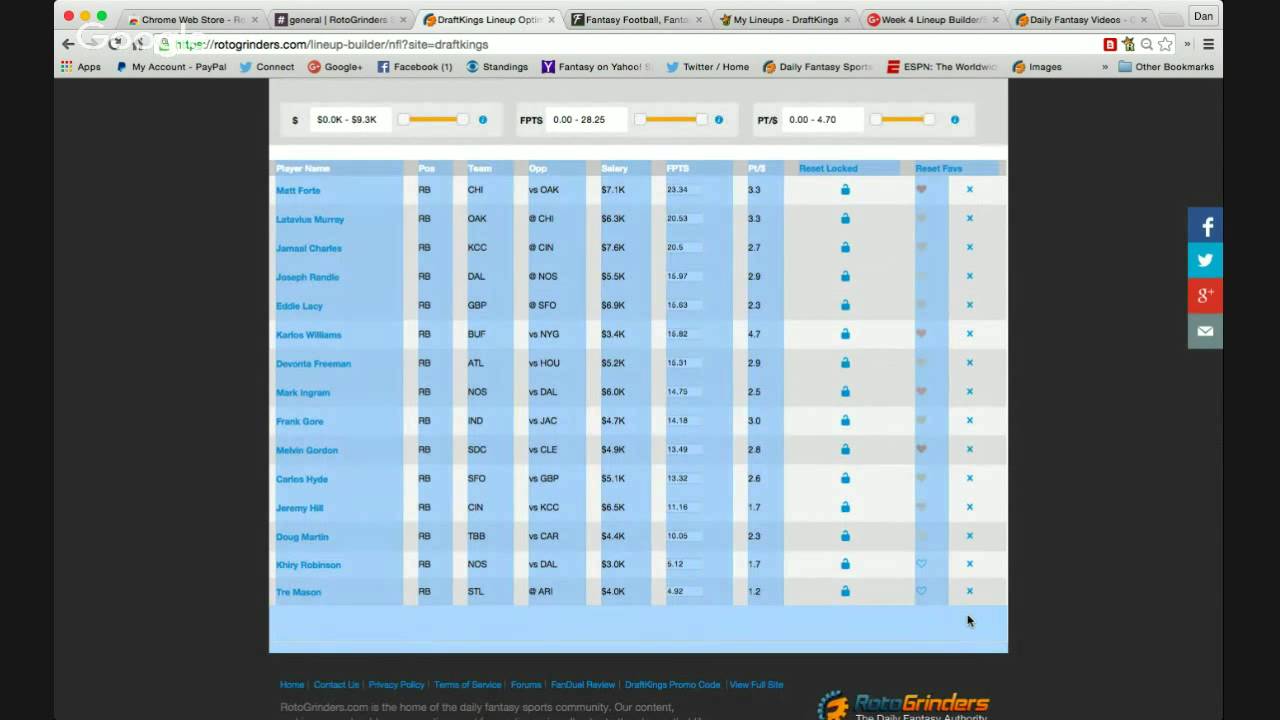Open Devonta Freeman player link
Viewport: 1280px width, 720px height.
[x=313, y=364]
